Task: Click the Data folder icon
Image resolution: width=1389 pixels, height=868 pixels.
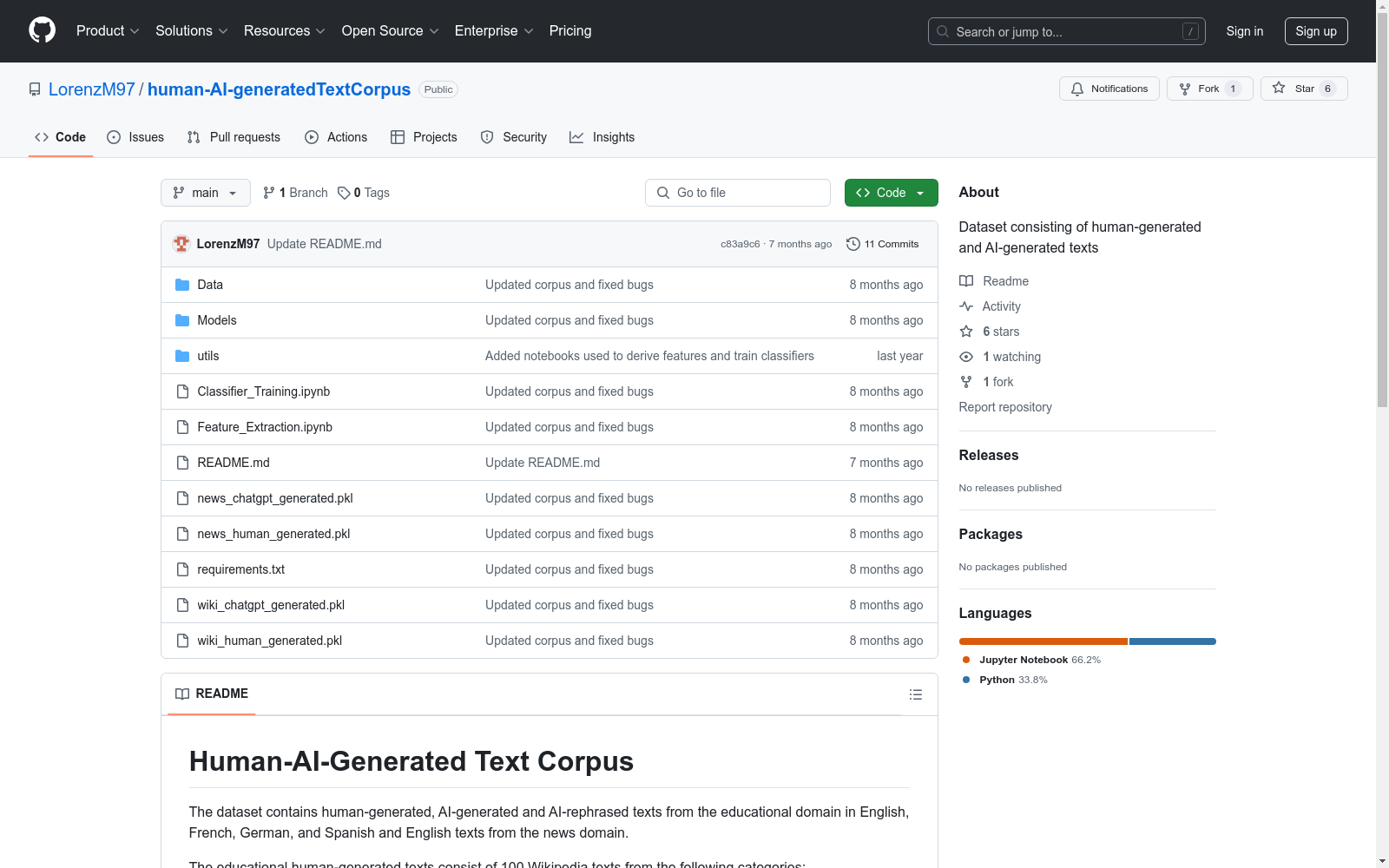Action: [x=182, y=285]
